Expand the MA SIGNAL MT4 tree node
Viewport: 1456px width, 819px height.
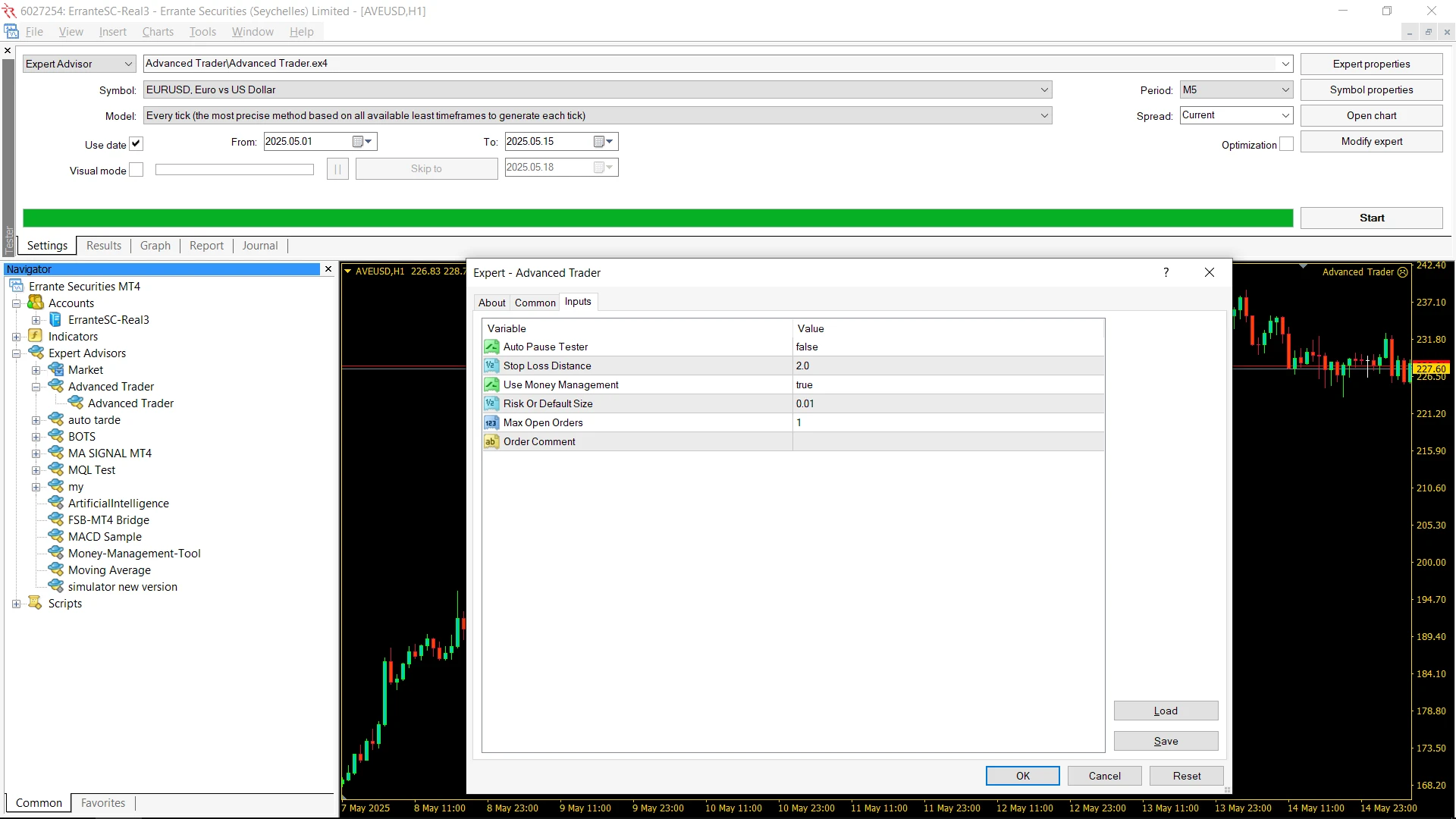click(36, 453)
